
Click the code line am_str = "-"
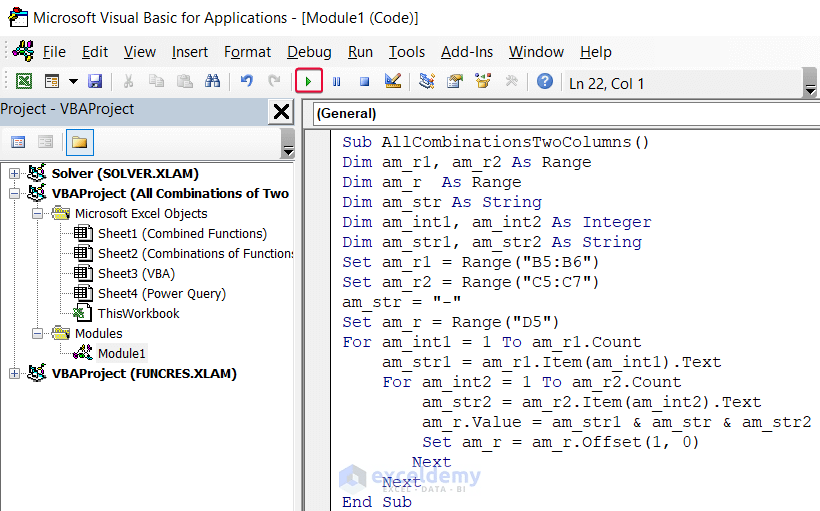coord(401,302)
